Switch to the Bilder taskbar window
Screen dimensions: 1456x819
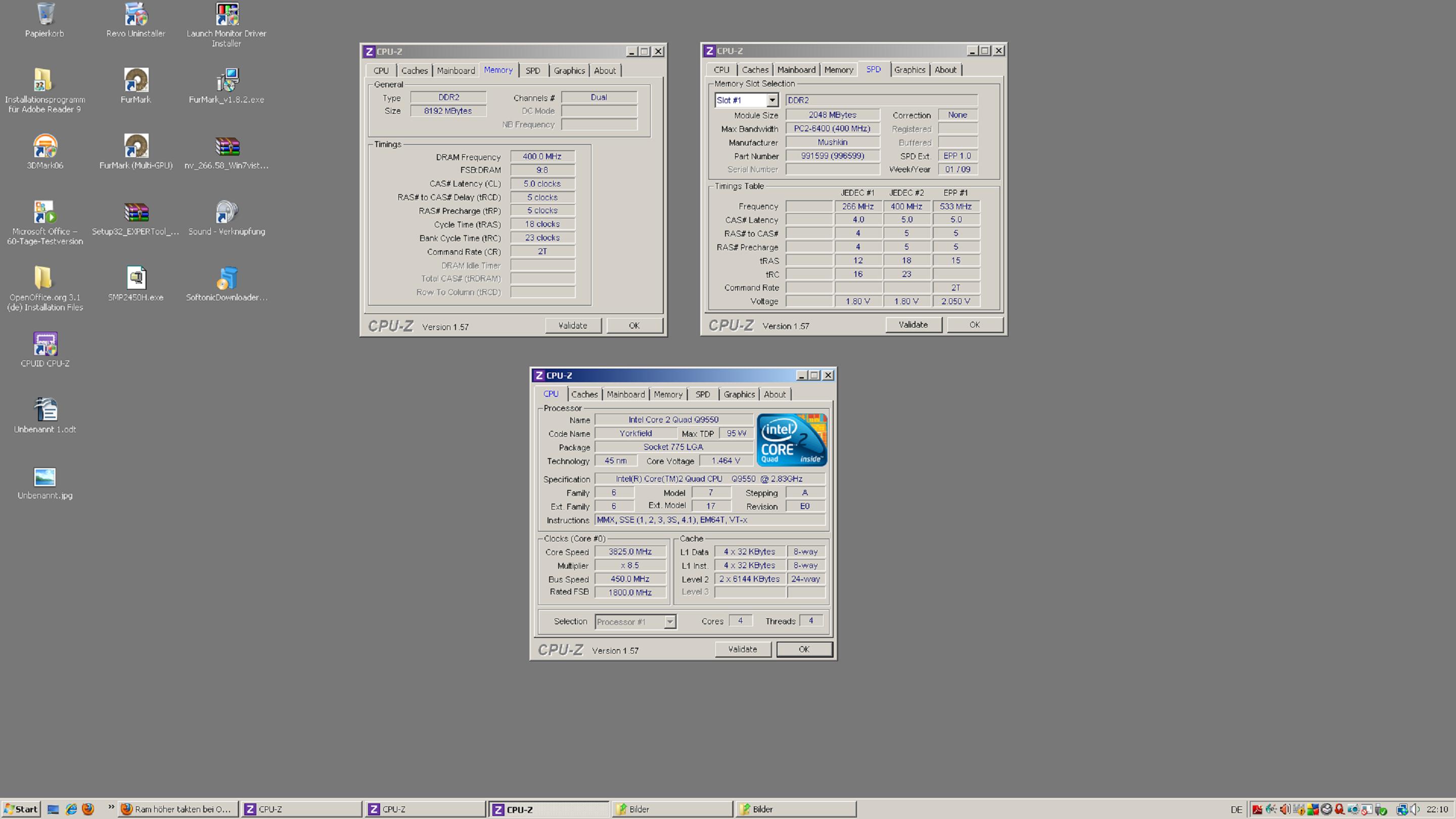(x=671, y=809)
